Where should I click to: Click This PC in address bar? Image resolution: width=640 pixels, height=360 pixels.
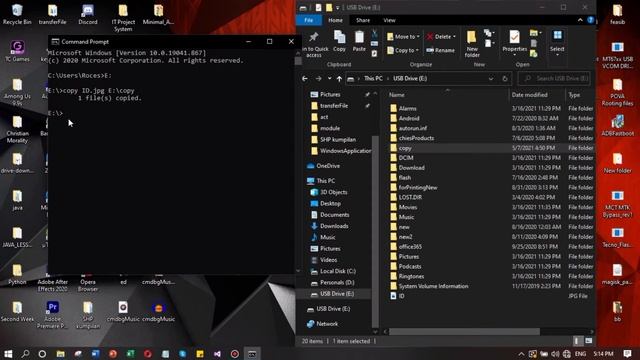(x=373, y=78)
